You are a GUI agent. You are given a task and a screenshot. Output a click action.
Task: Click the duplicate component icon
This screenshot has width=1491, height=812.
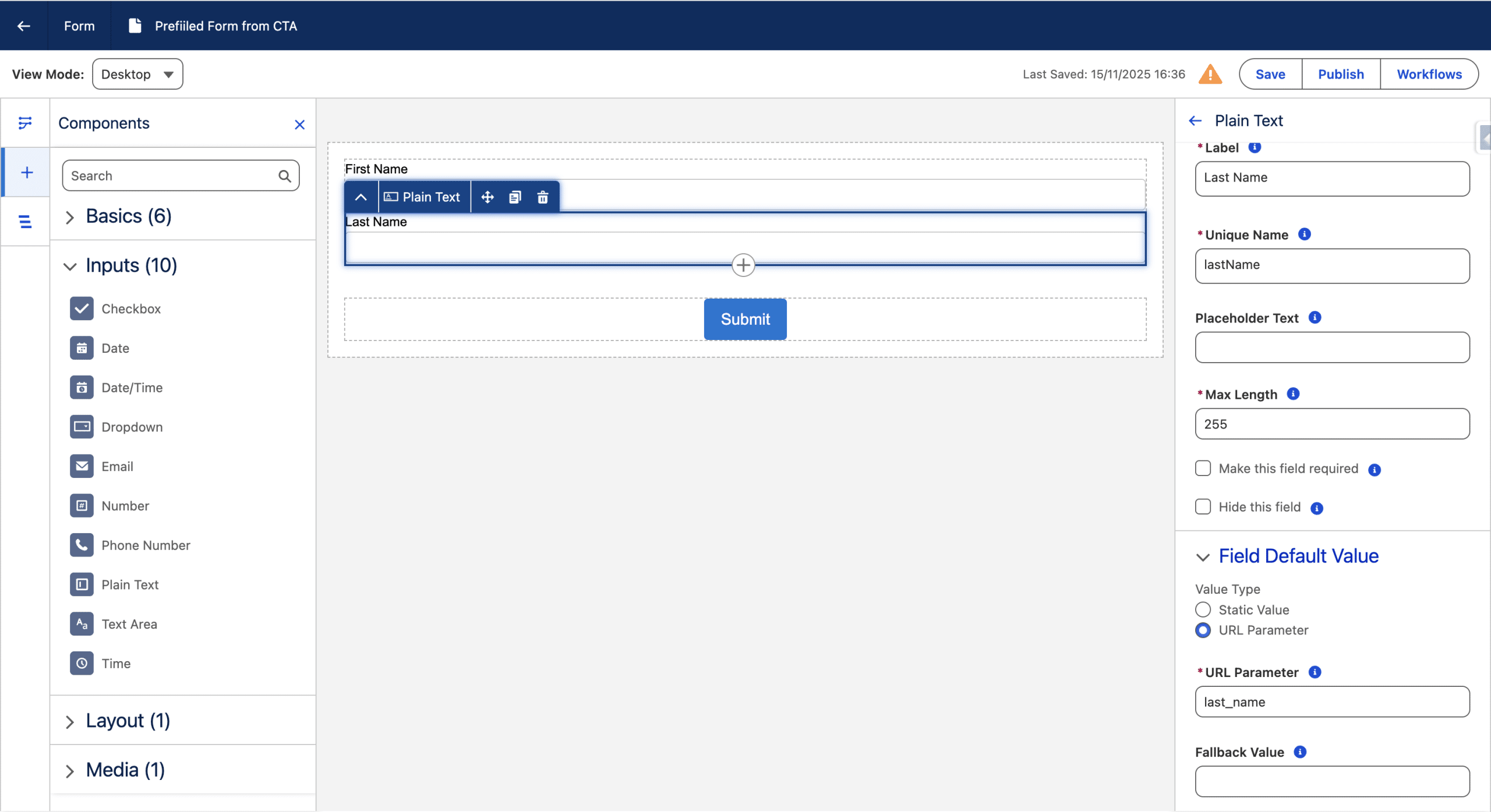pos(515,197)
